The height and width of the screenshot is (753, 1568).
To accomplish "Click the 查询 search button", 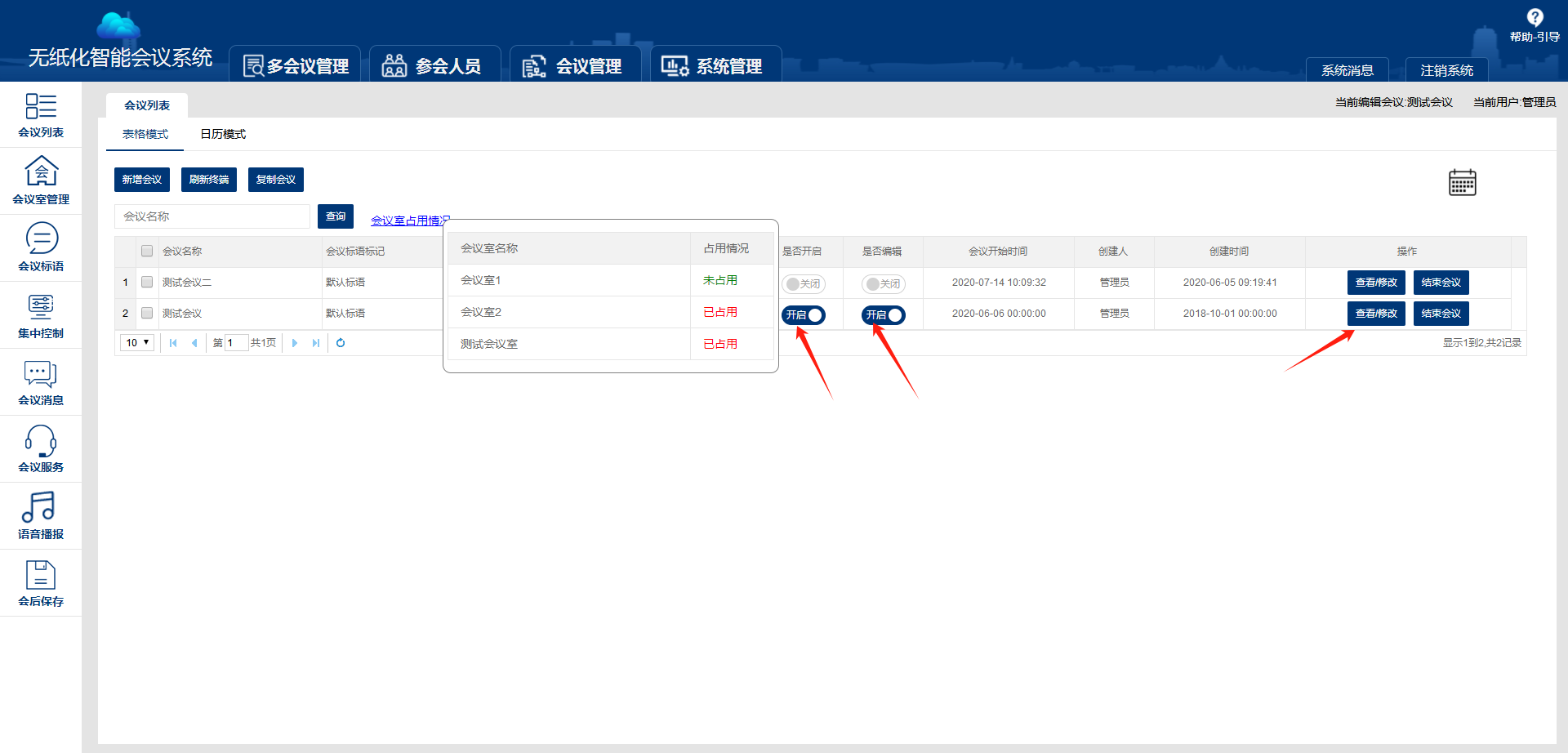I will click(x=336, y=216).
